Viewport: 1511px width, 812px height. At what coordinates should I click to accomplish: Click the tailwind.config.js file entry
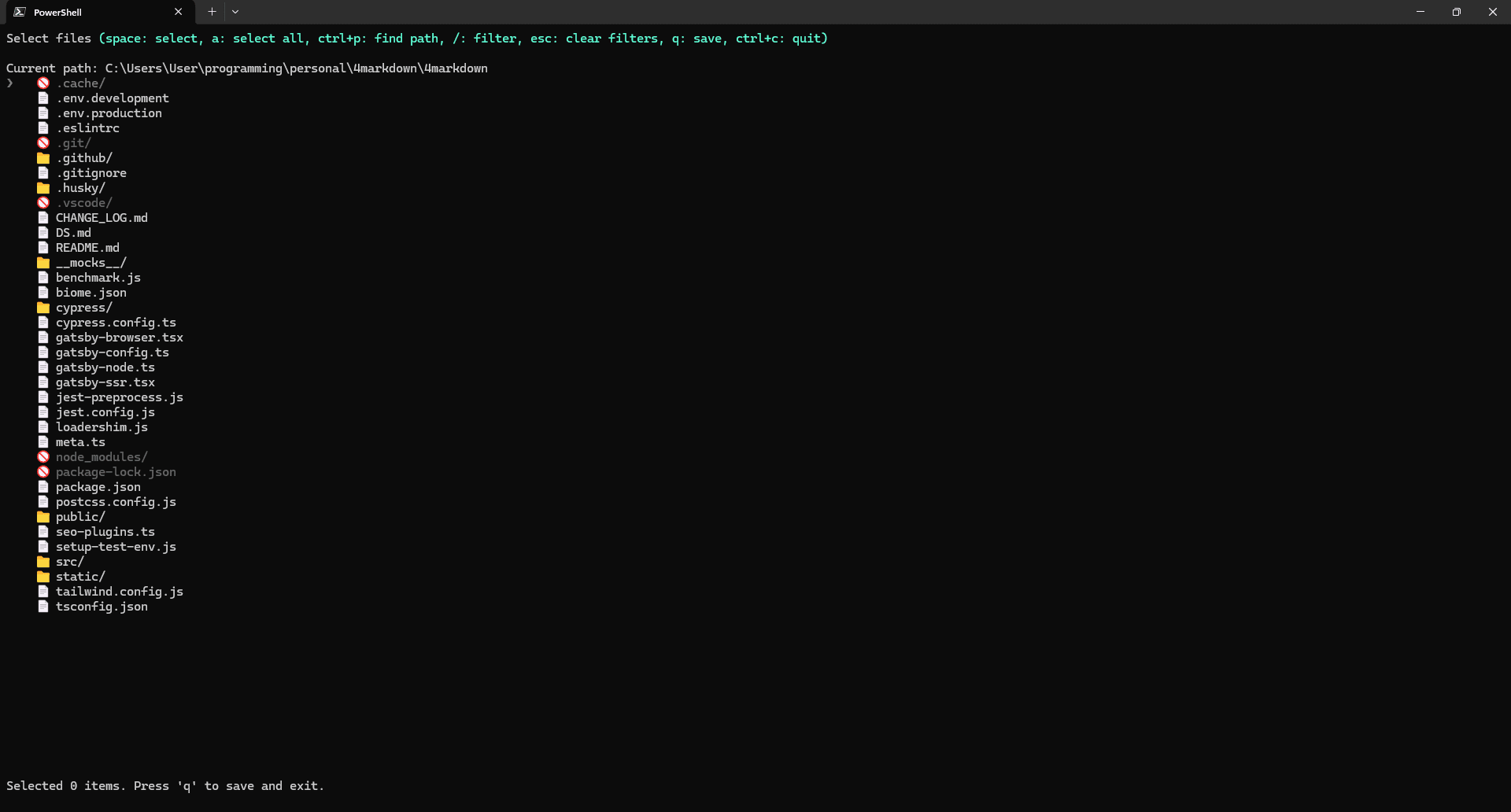120,591
